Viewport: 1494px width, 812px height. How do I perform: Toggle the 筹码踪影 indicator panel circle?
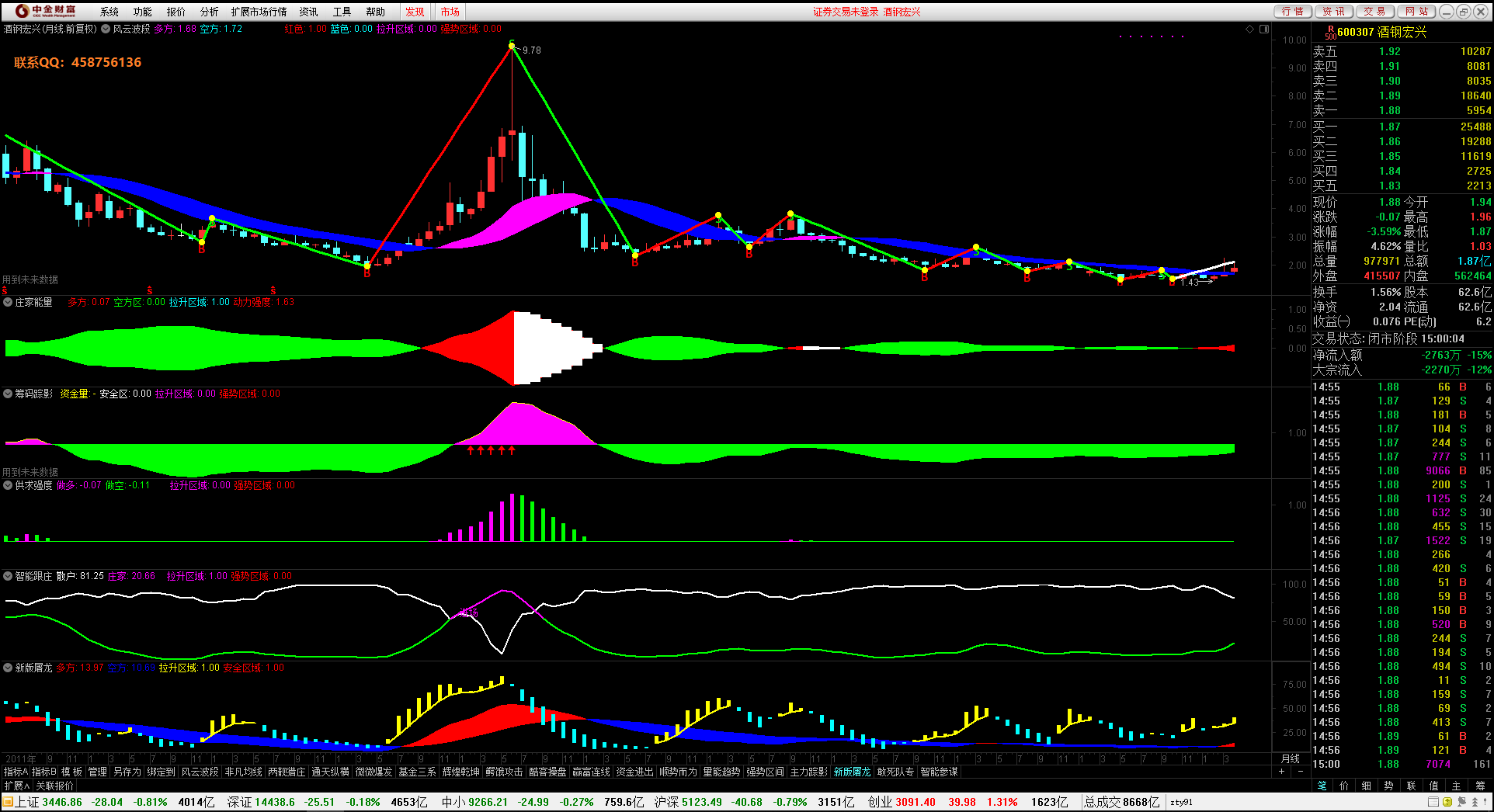8,394
